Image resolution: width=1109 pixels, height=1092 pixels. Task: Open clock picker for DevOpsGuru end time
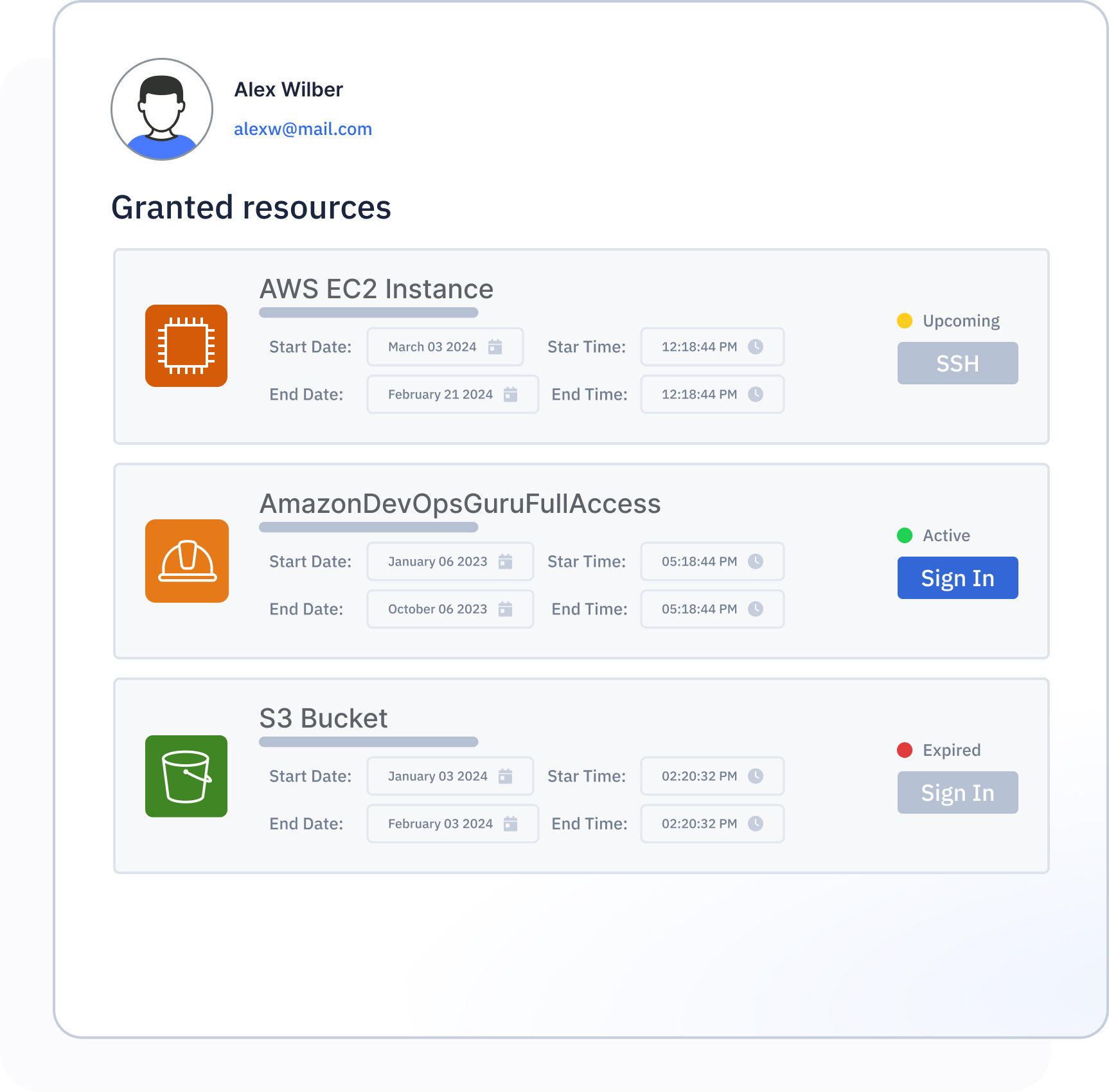click(x=756, y=609)
